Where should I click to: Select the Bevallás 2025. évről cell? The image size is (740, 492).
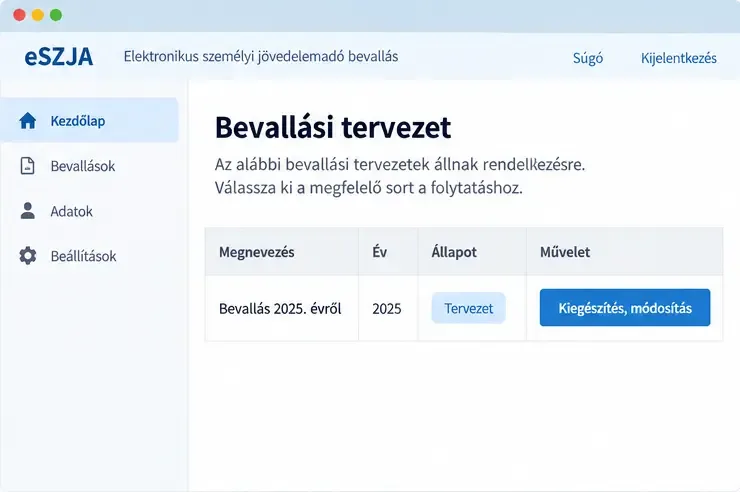[x=280, y=309]
